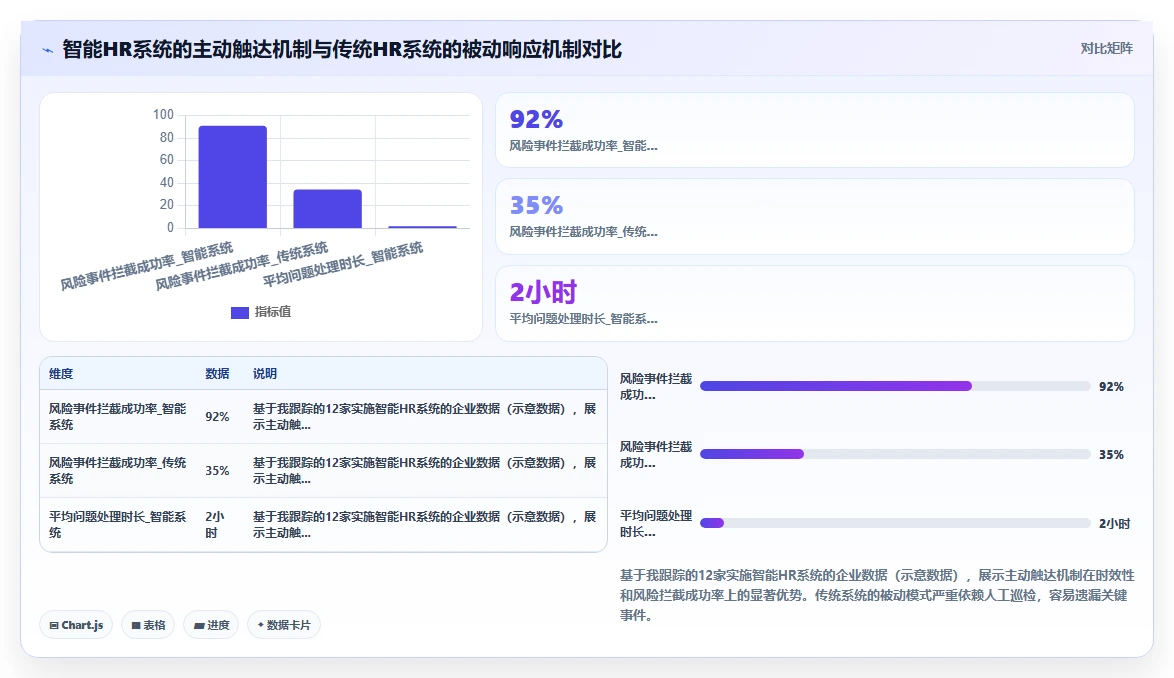Select the 35% data card
This screenshot has height=678, width=1174.
coord(815,216)
